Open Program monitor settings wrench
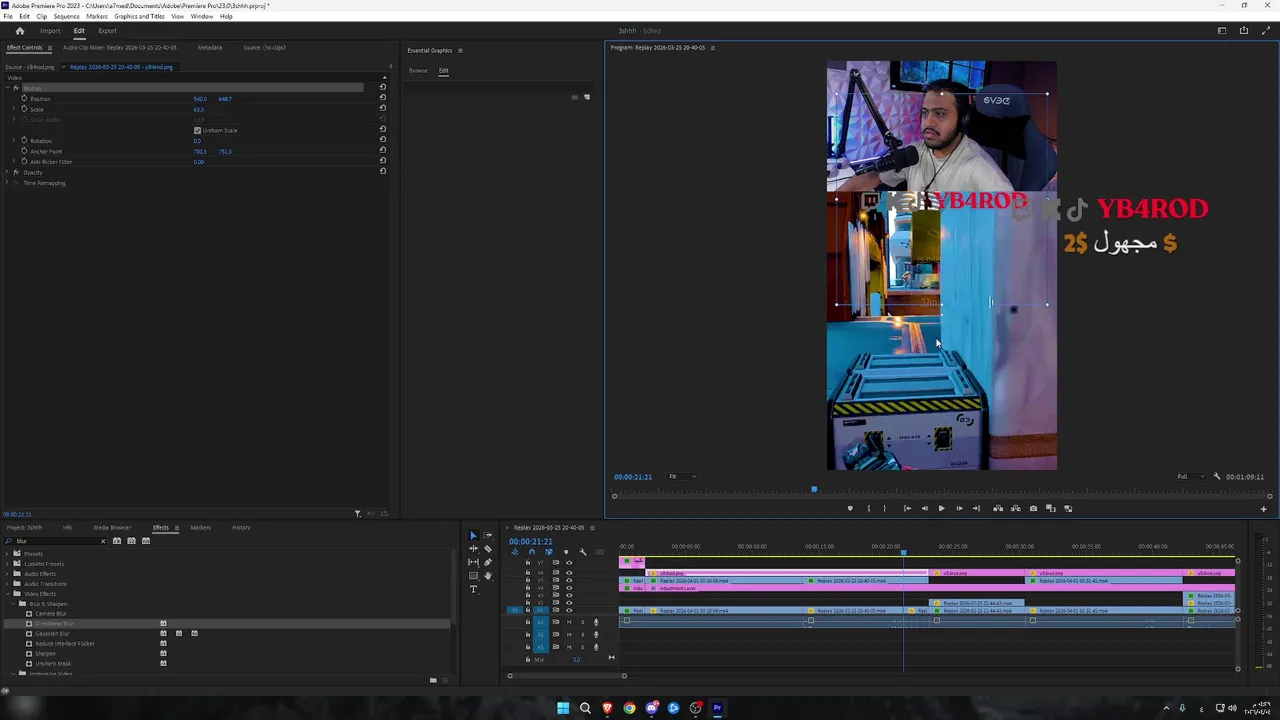 pyautogui.click(x=1217, y=477)
